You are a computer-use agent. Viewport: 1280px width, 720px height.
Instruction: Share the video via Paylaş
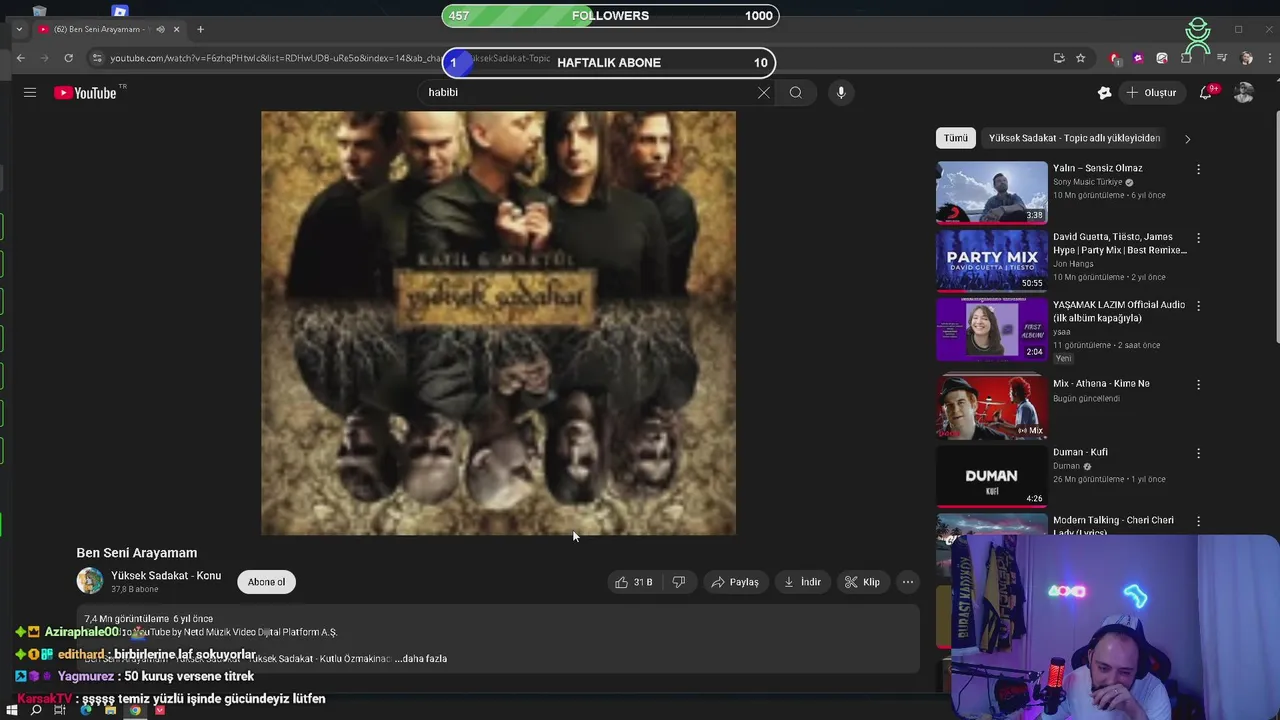coord(735,582)
